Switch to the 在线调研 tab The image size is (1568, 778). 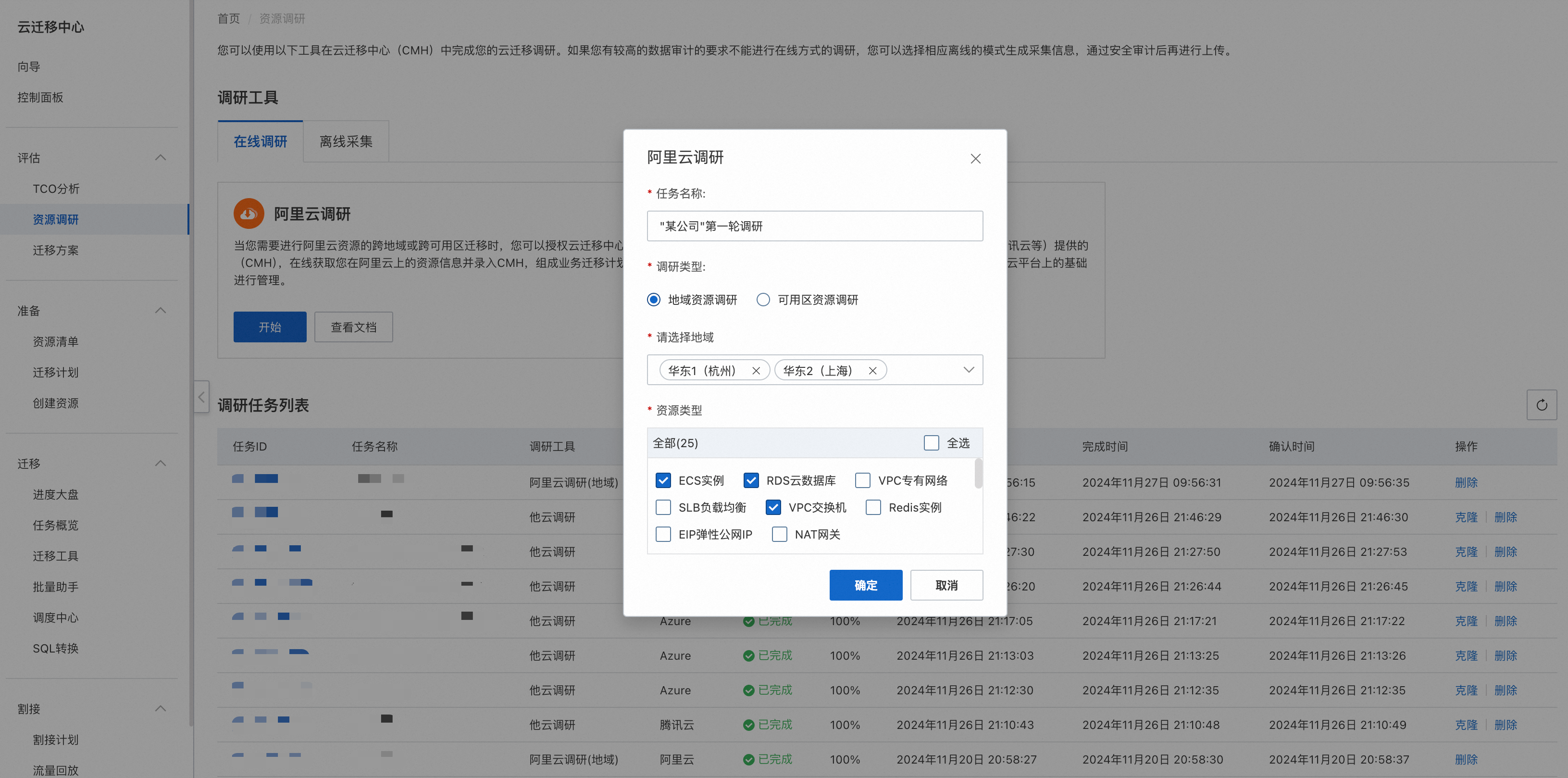coord(261,141)
